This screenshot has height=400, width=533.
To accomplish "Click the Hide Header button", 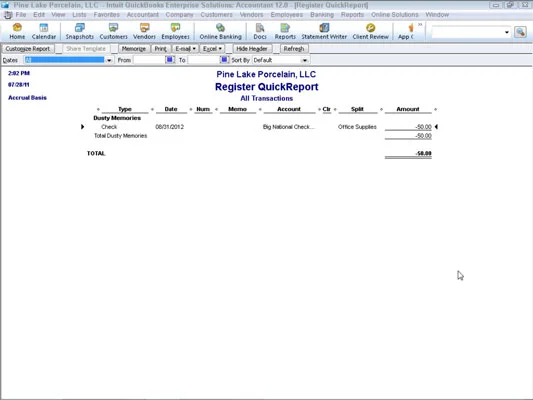I will [252, 49].
